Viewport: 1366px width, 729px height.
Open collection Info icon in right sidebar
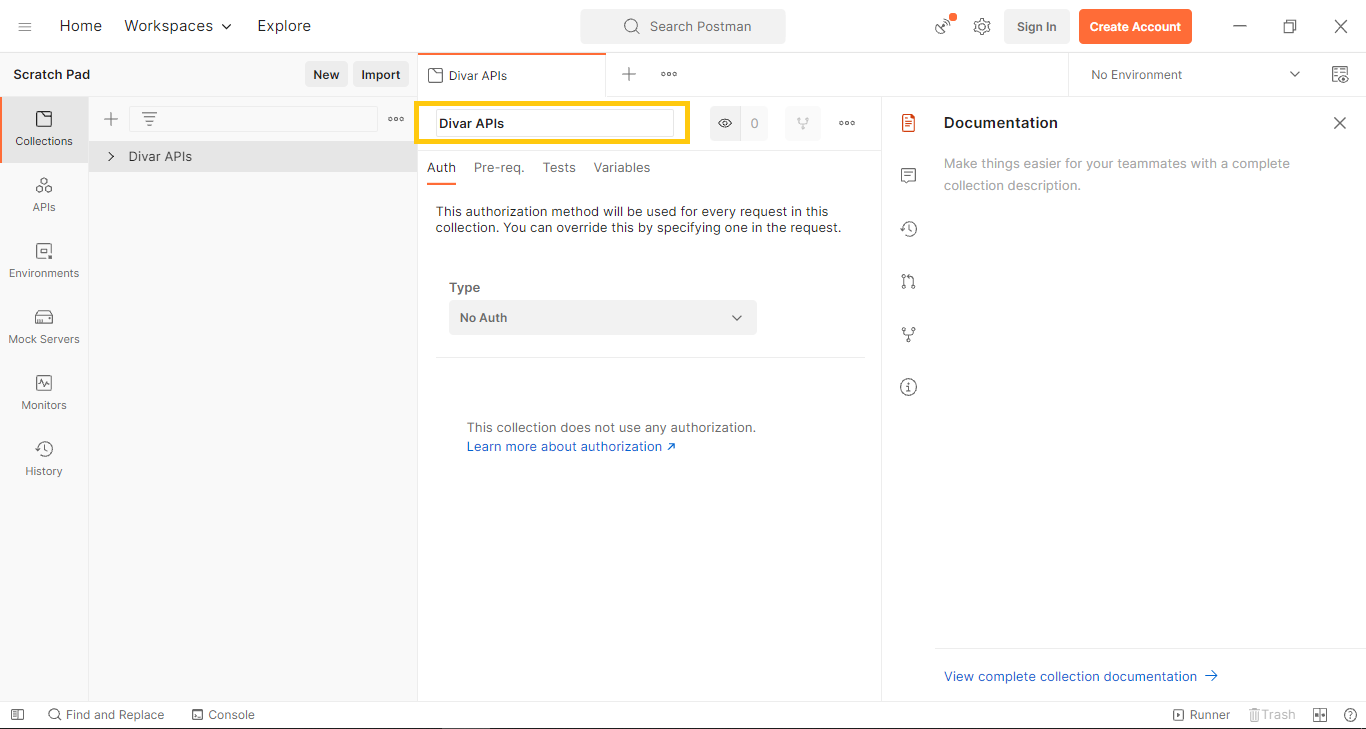[x=908, y=387]
